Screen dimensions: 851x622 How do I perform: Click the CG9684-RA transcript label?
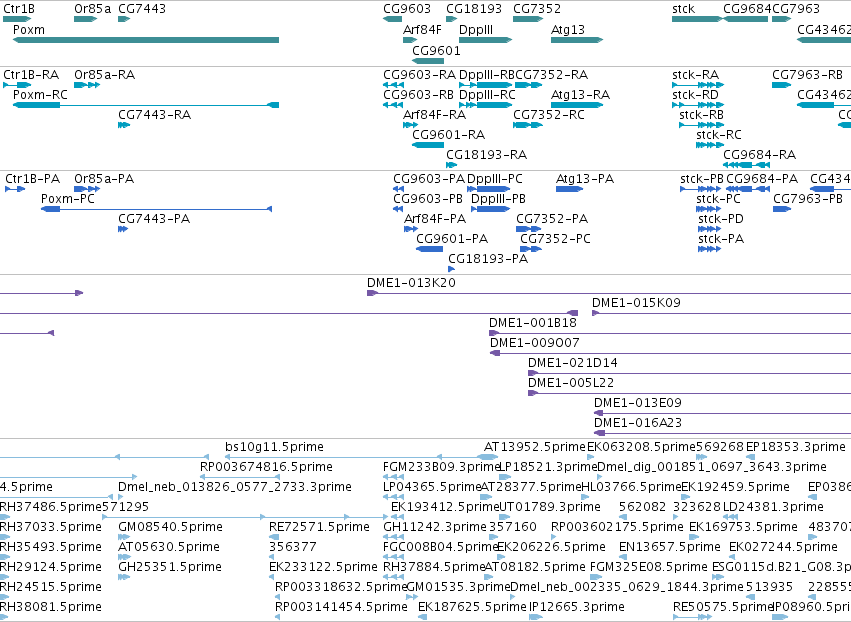coord(760,155)
